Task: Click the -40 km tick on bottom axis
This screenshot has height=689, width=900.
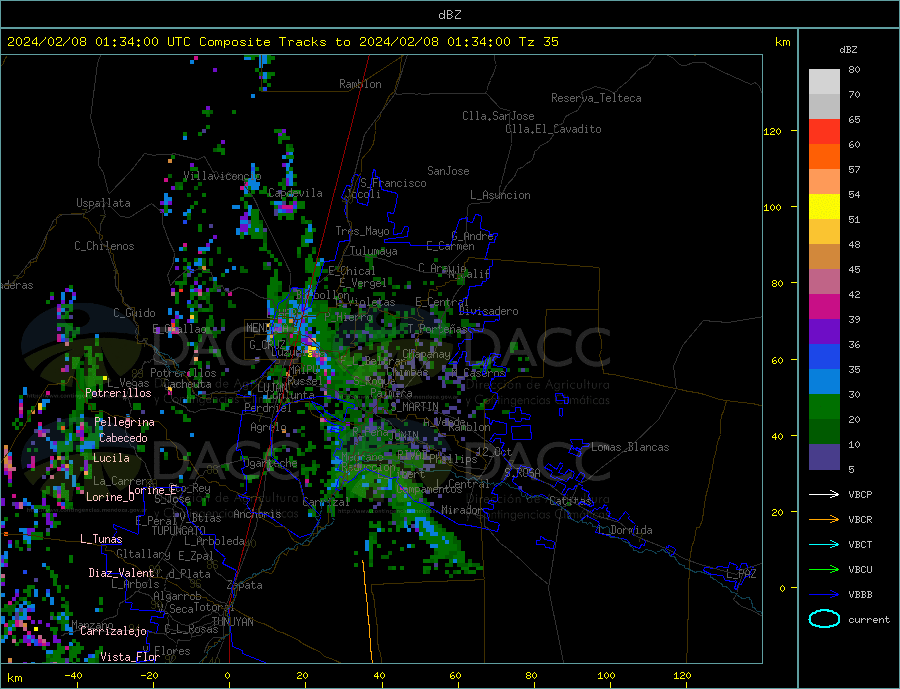Action: (73, 676)
